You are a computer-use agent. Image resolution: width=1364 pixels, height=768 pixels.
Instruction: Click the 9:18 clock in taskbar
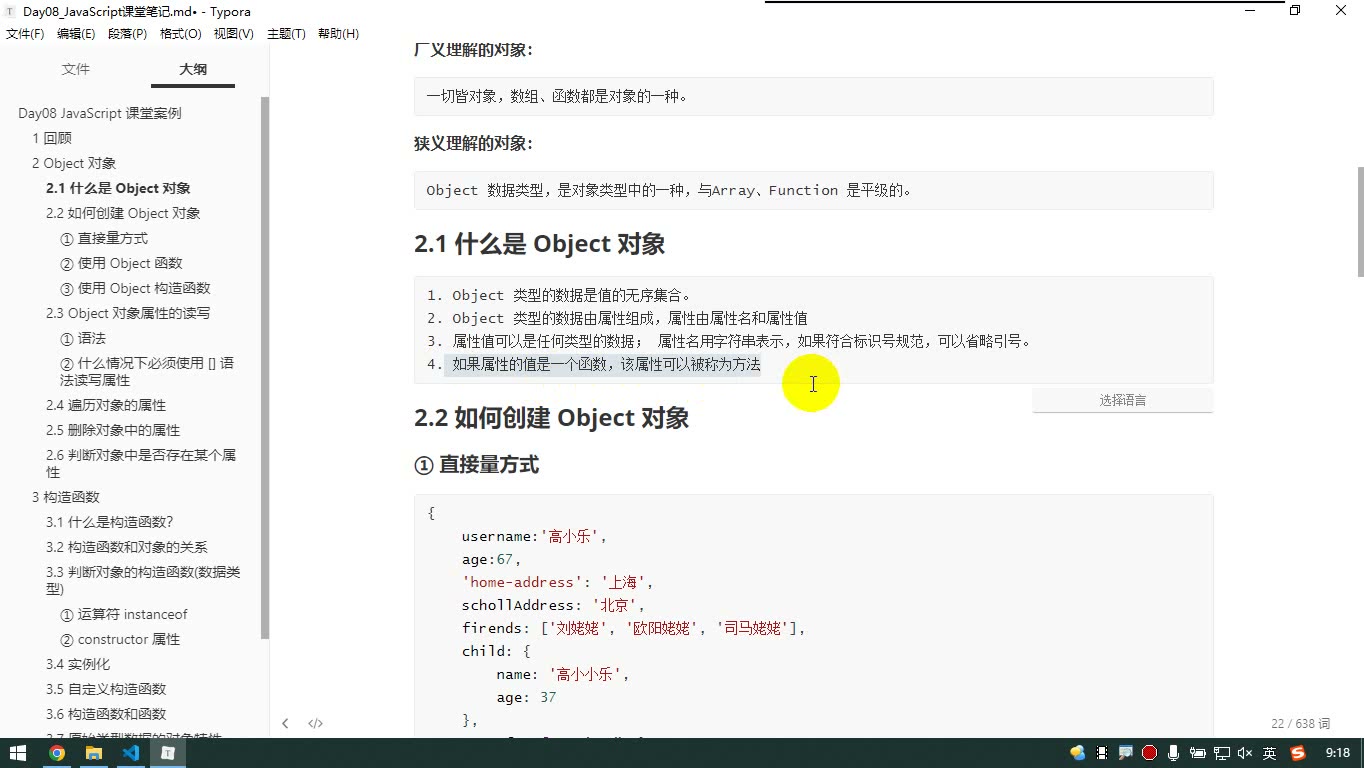click(x=1337, y=753)
